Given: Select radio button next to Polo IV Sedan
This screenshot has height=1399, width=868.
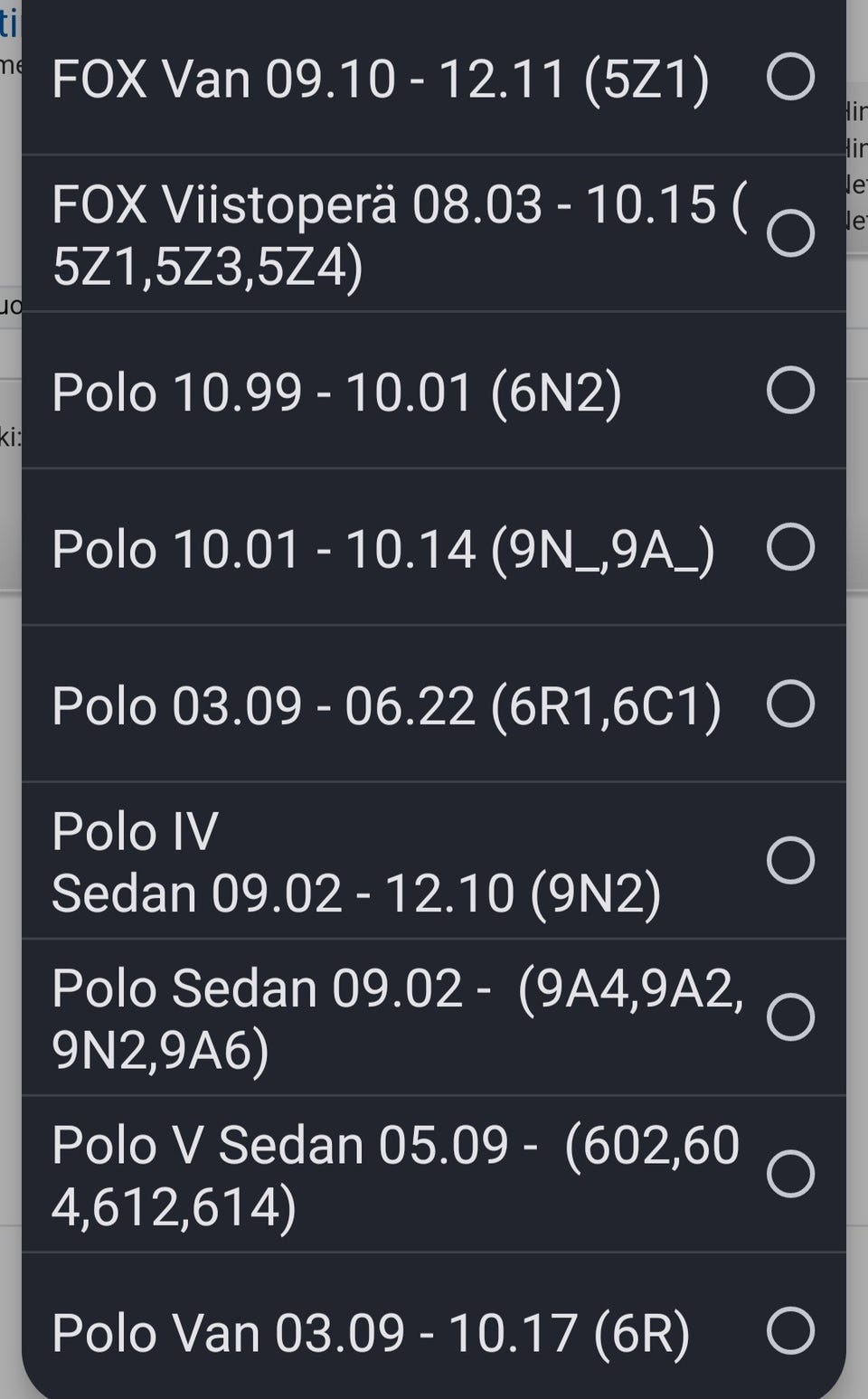Looking at the screenshot, I should pyautogui.click(x=790, y=860).
